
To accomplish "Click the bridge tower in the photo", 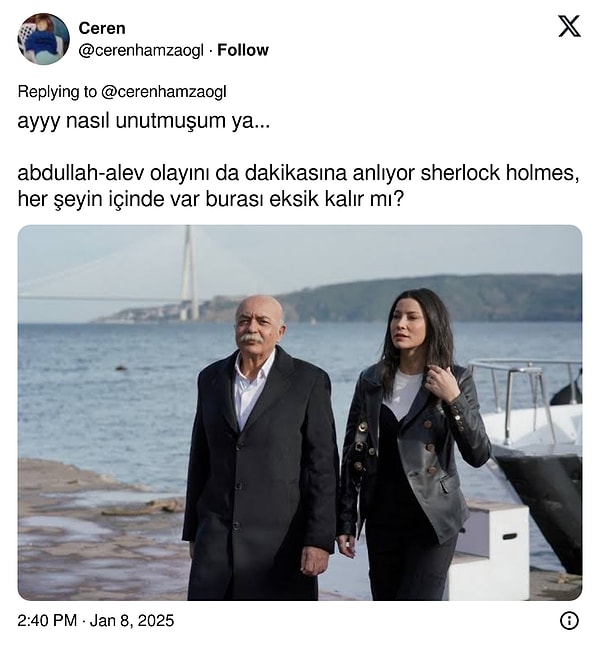I will [189, 273].
